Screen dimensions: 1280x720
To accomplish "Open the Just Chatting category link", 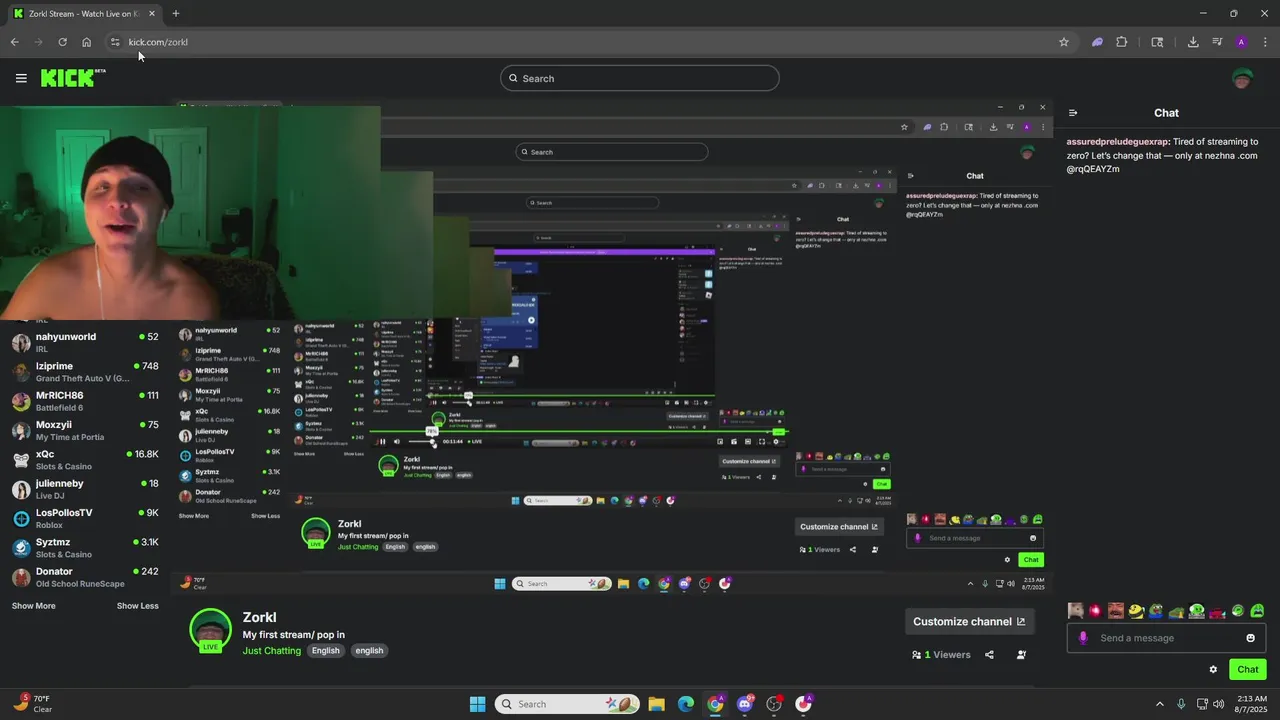I will click(x=271, y=651).
